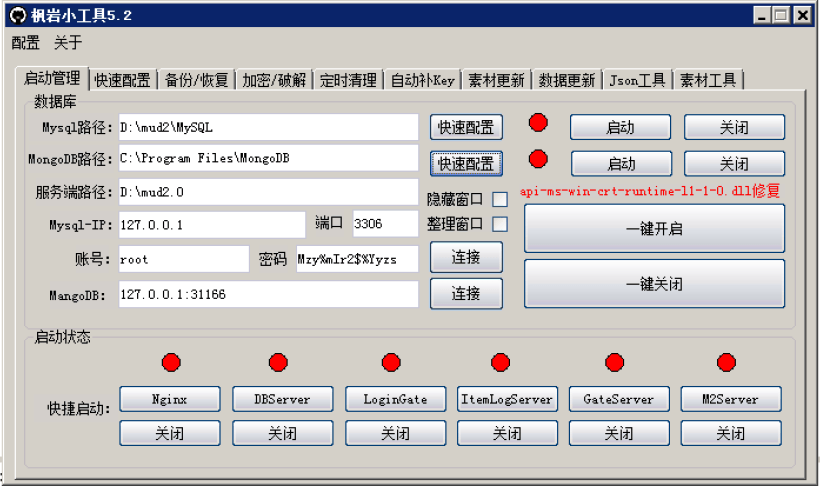Launch DBServer with its quick-start button

pyautogui.click(x=283, y=399)
